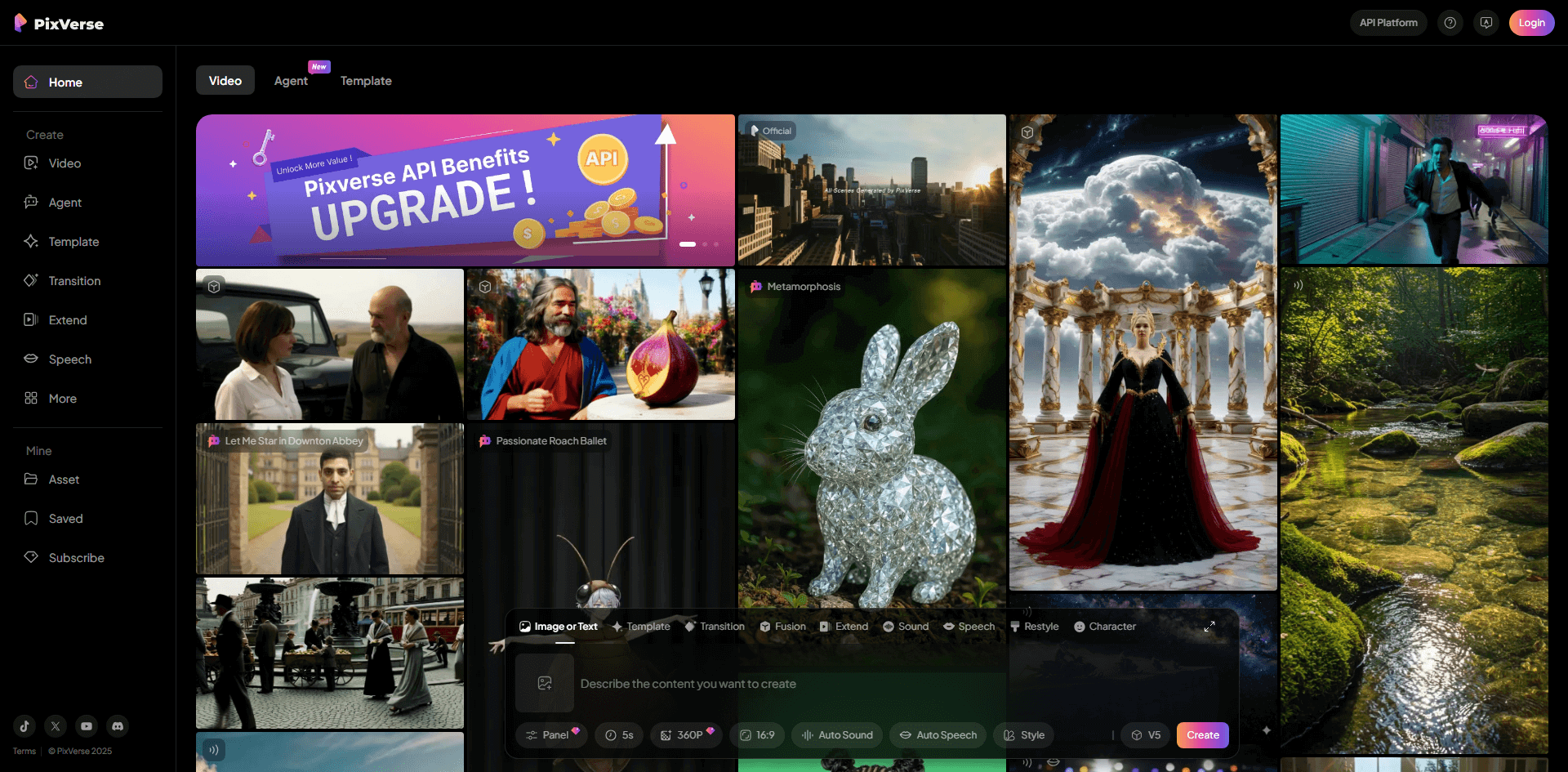Switch to the Agent tab
This screenshot has height=772, width=1568.
[x=291, y=81]
